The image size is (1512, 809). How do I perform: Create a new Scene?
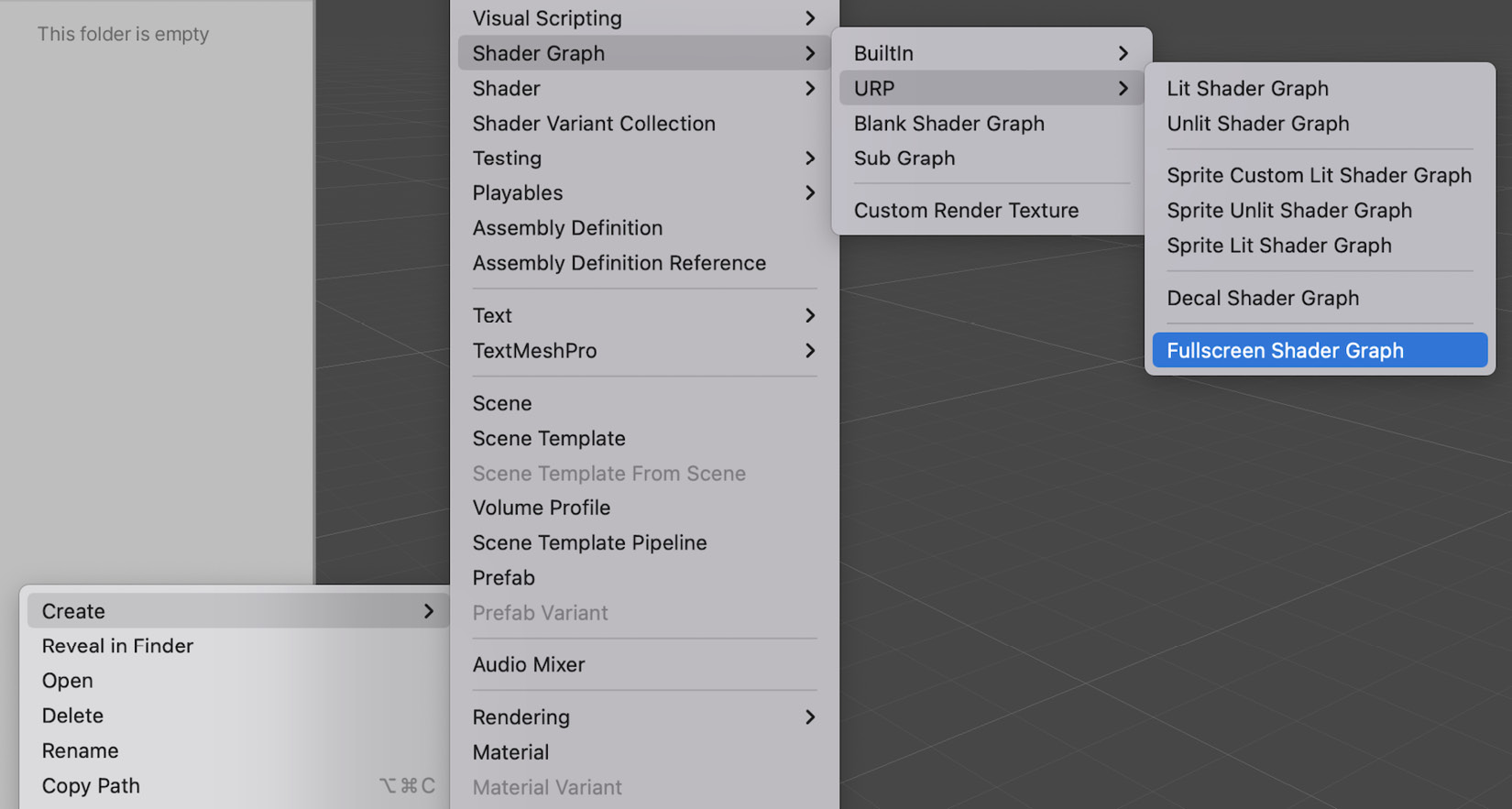644,403
